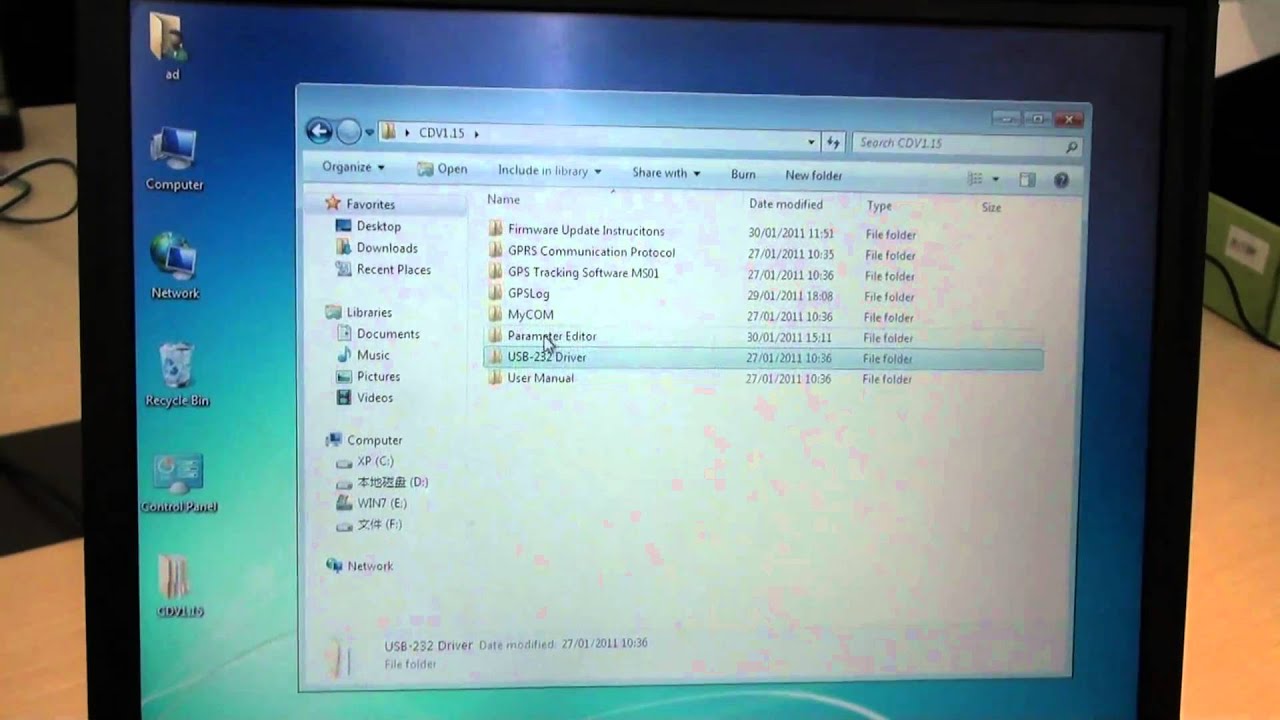
Task: Click File folder type in MyCOM row
Action: pyautogui.click(x=889, y=317)
